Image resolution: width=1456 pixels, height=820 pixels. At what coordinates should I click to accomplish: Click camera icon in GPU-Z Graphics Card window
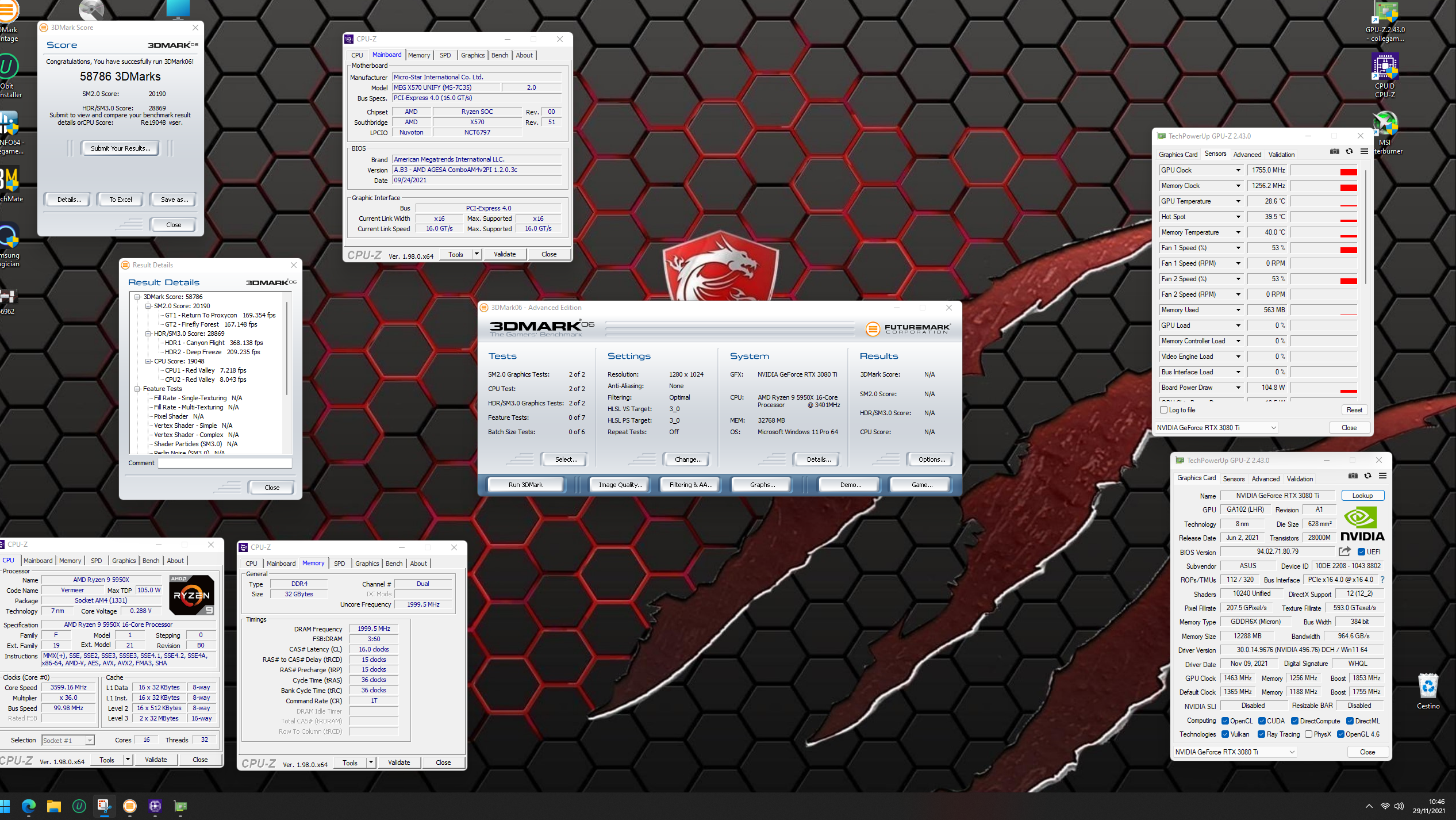tap(1353, 476)
